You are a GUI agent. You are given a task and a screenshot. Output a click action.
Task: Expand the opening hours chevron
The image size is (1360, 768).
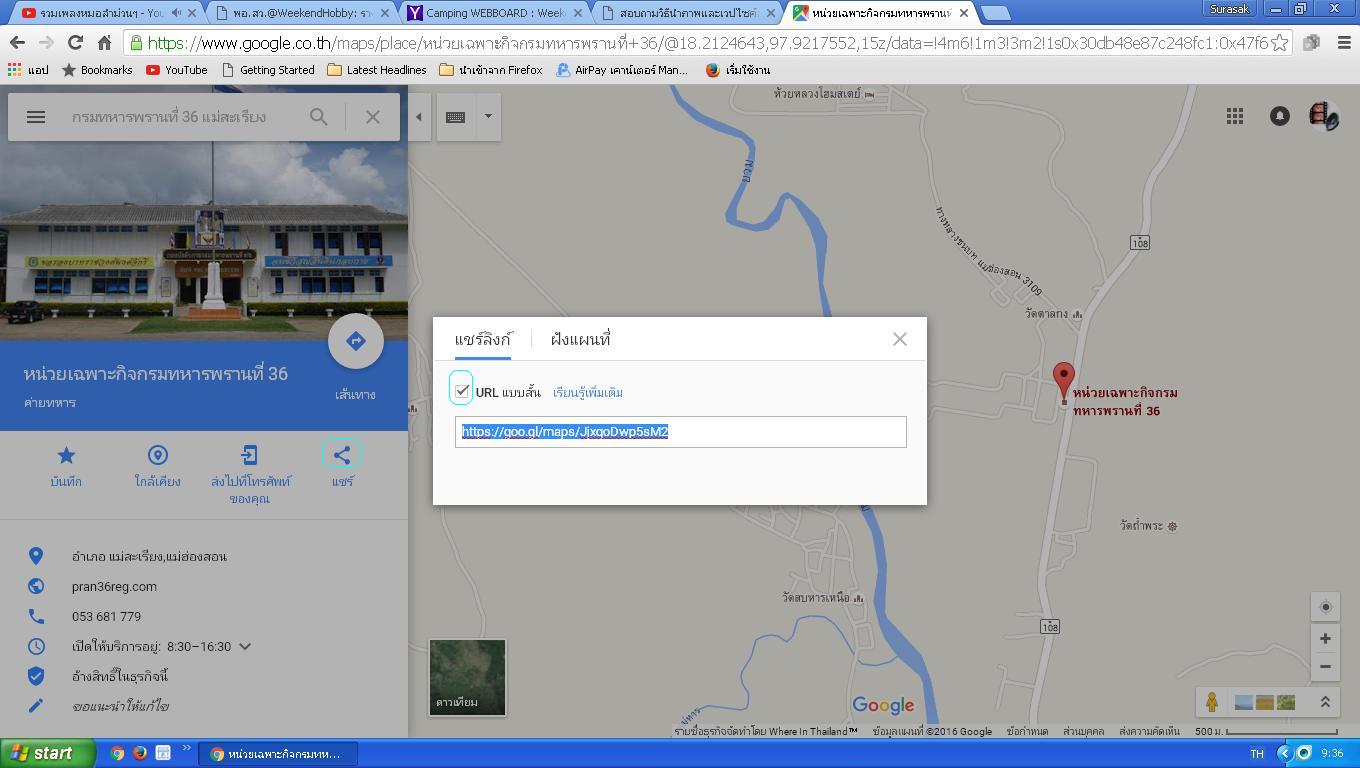[245, 647]
